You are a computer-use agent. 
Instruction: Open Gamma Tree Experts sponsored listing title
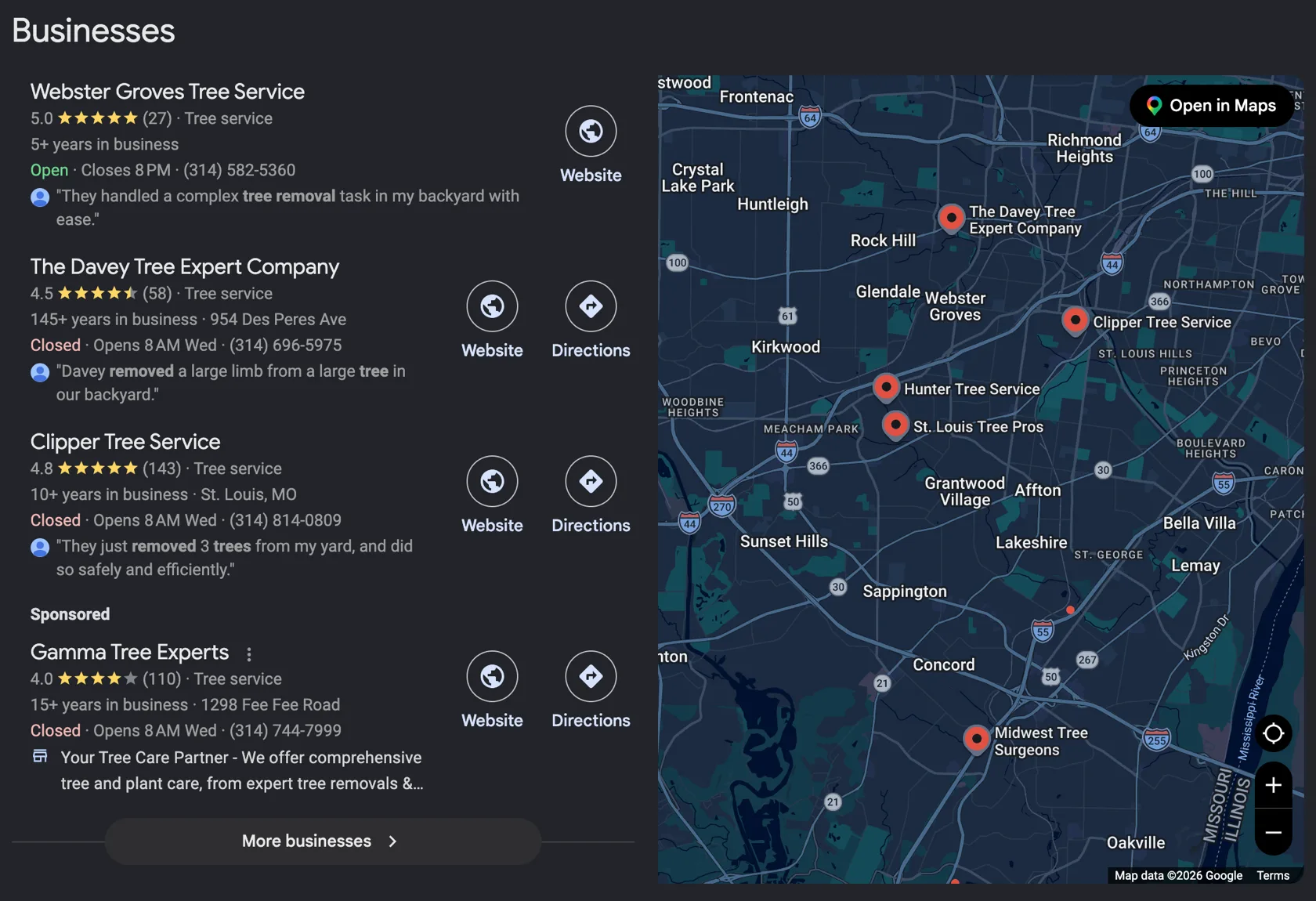point(129,652)
